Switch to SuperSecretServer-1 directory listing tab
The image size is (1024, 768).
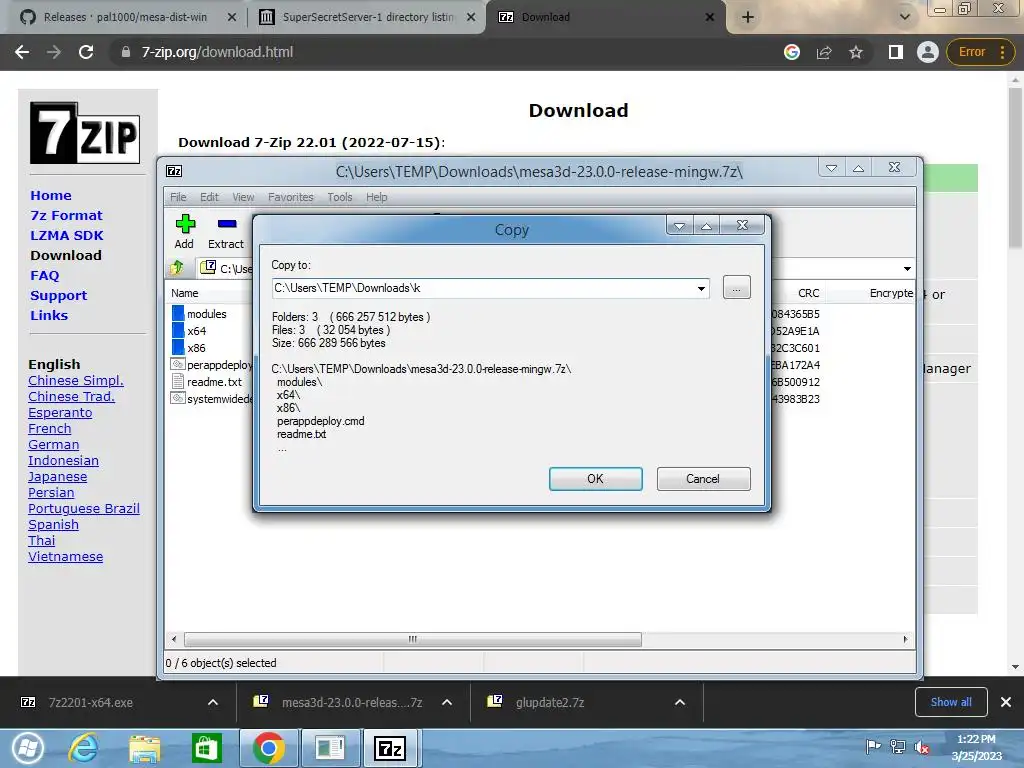pyautogui.click(x=368, y=17)
